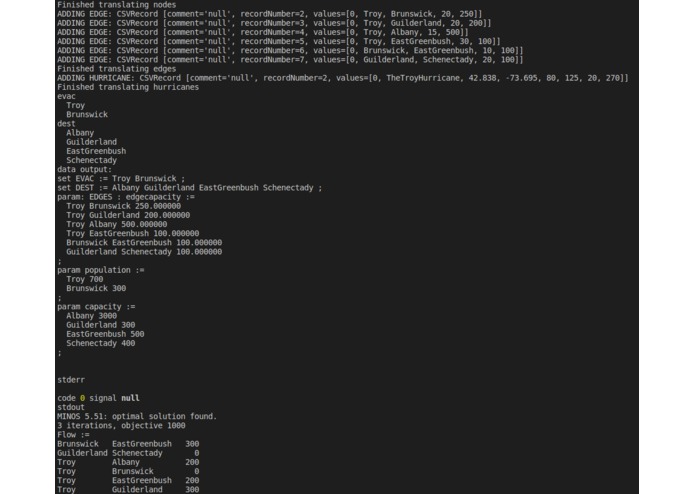
Task: Click the '3 iterations, objective 1000' line
Action: pyautogui.click(x=121, y=426)
